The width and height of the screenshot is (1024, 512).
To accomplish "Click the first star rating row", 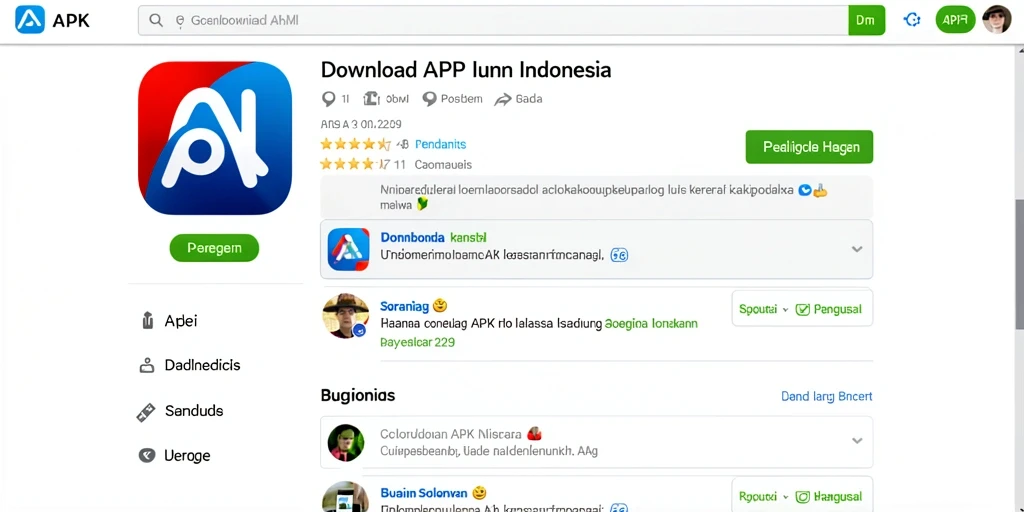I will click(355, 144).
